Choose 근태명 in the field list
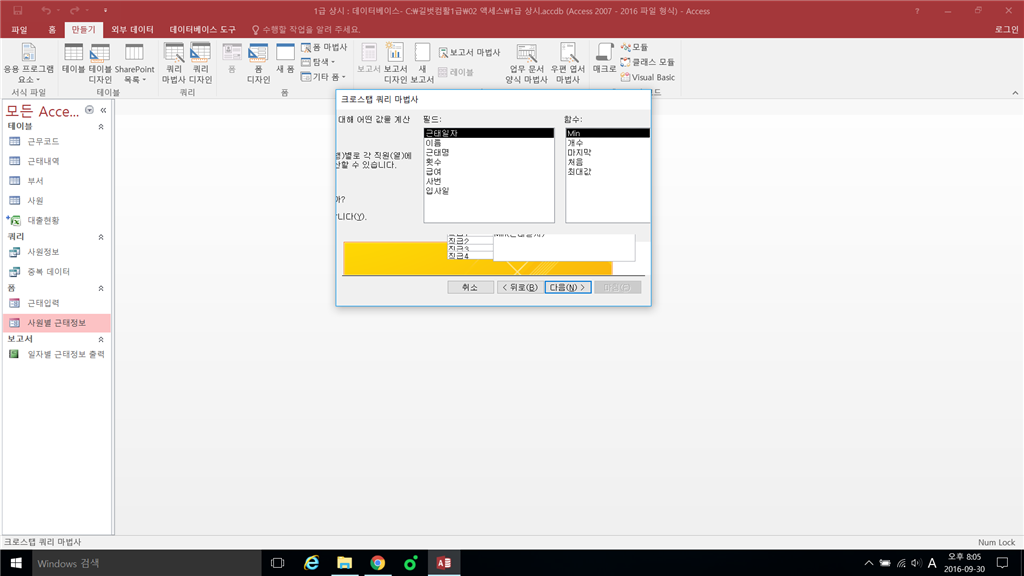This screenshot has height=576, width=1024. [x=488, y=152]
